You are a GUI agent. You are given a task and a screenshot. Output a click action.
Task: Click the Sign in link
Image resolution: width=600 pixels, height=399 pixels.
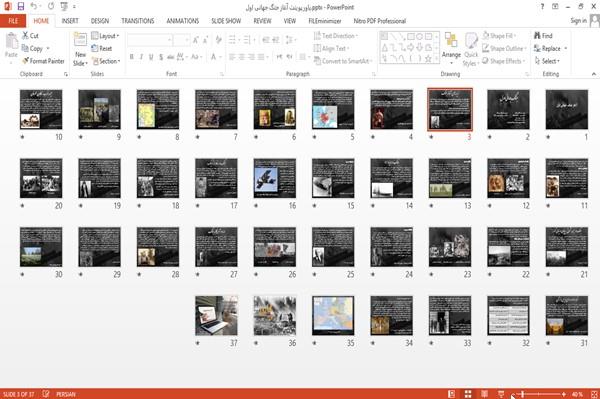point(578,20)
